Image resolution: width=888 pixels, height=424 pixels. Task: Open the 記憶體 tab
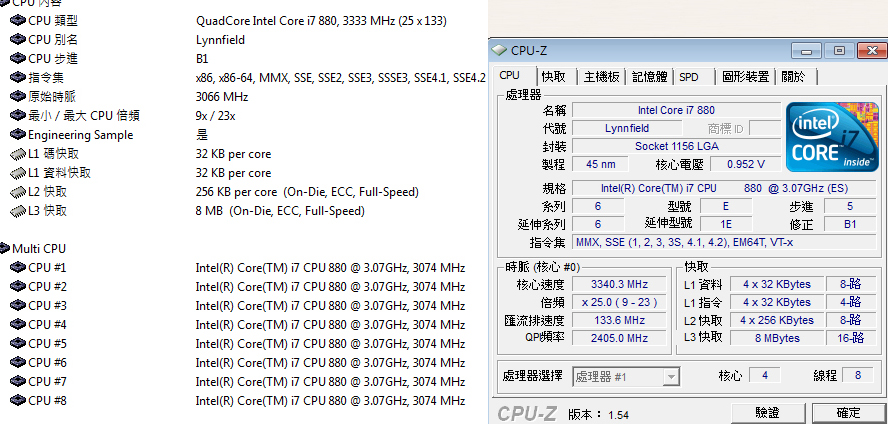coord(650,77)
